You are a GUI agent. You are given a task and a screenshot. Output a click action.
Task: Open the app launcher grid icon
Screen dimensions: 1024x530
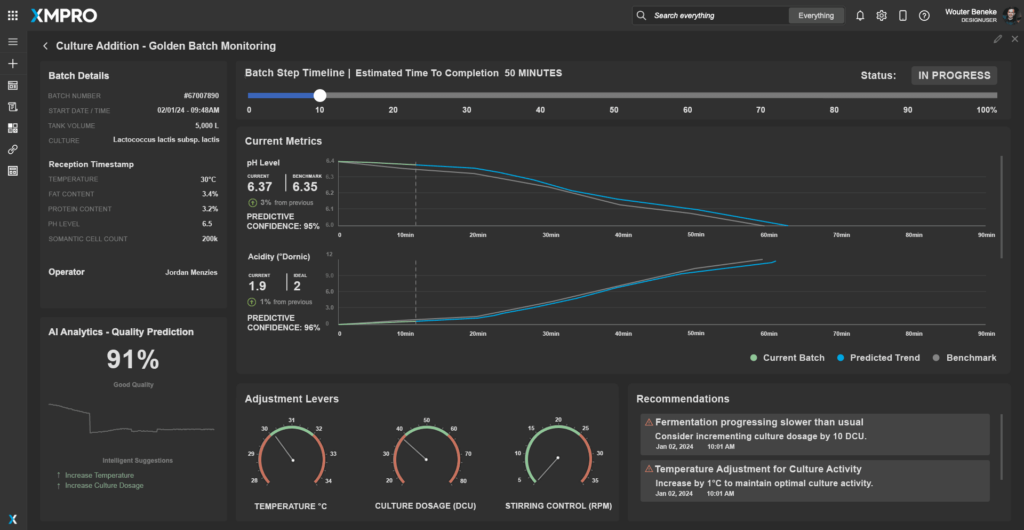click(x=12, y=16)
